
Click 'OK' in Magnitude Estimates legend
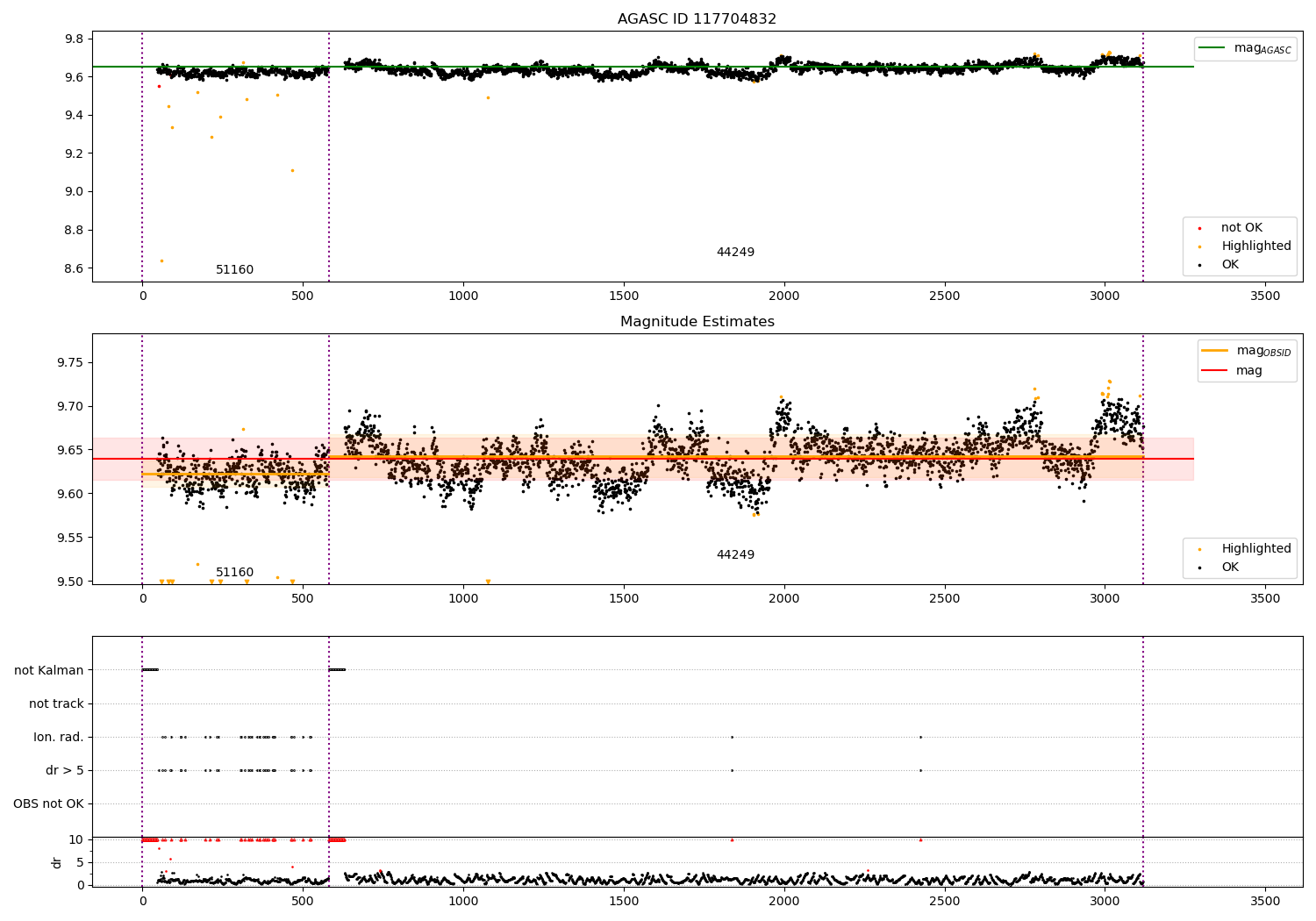coord(1230,568)
